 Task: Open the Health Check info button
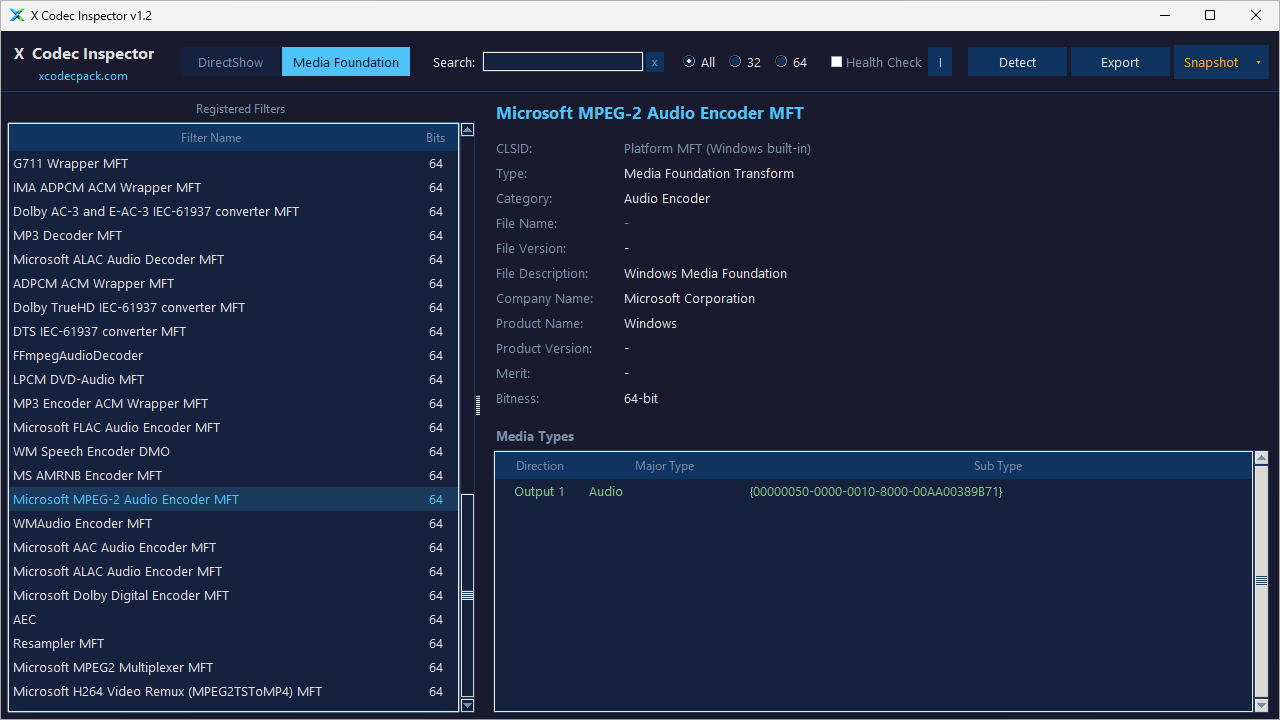point(940,62)
